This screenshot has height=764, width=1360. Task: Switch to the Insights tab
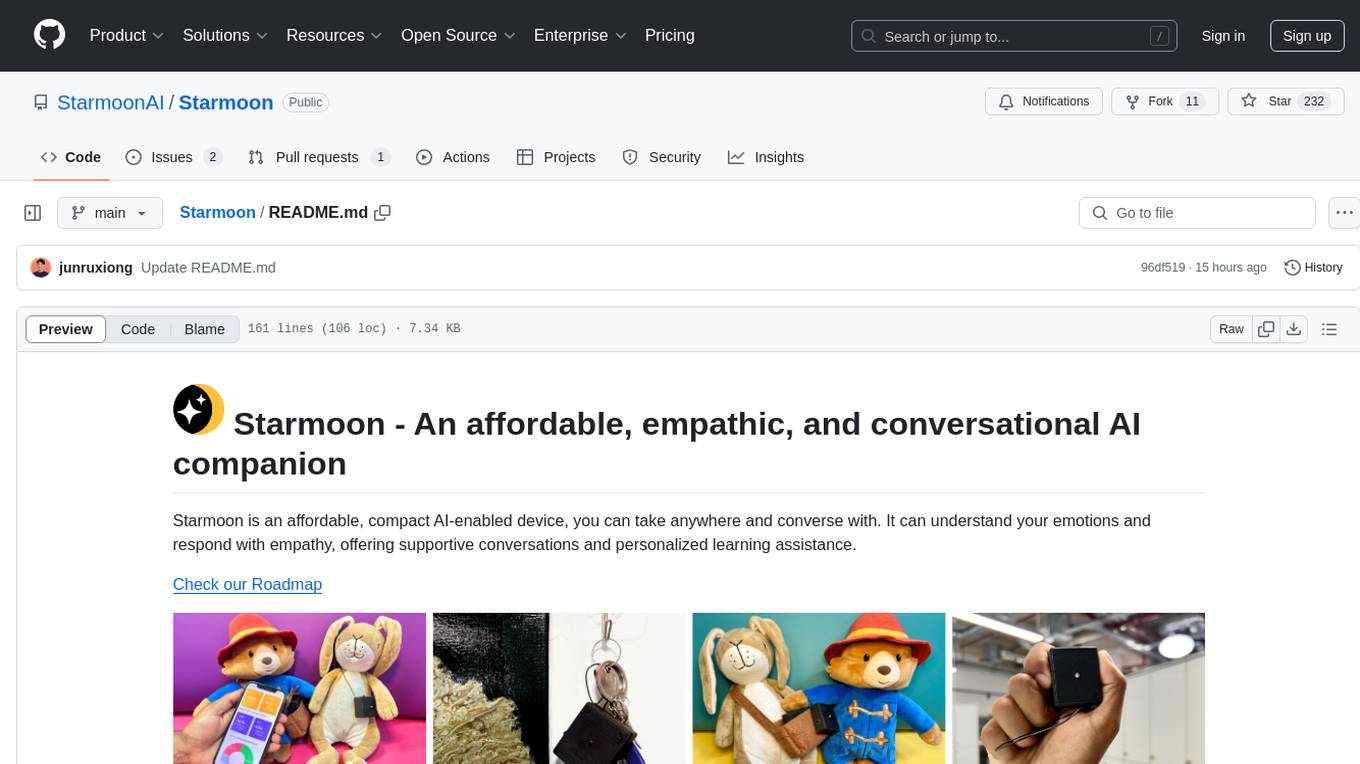pyautogui.click(x=766, y=157)
